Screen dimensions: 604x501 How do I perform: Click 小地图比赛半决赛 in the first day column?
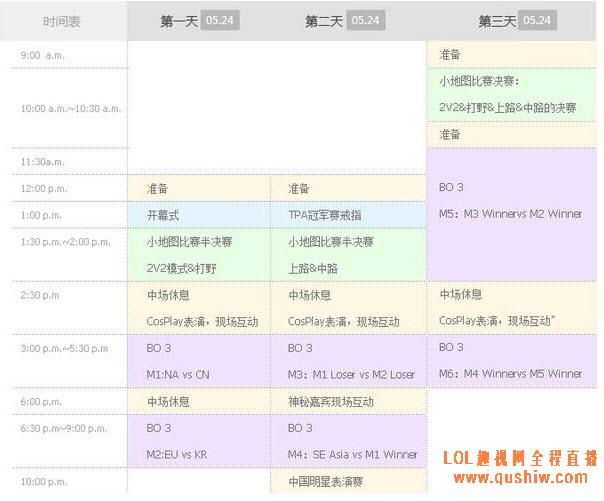coord(189,242)
